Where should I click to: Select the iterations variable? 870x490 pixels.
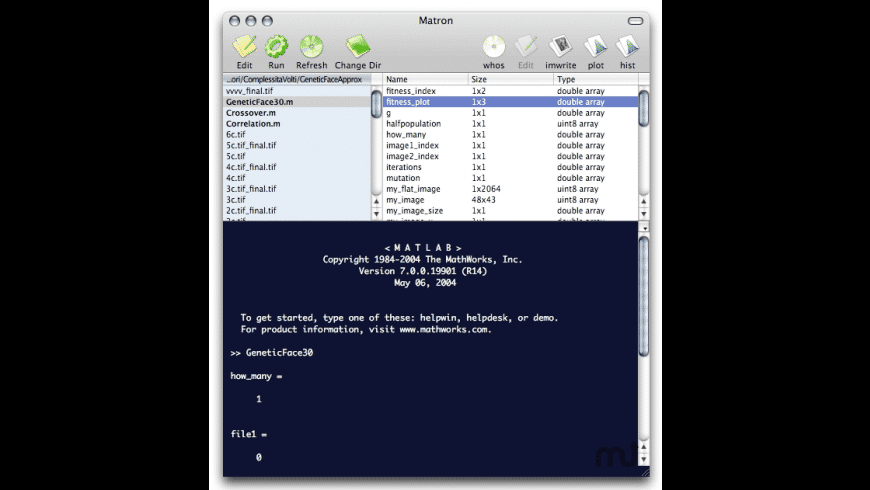(x=510, y=167)
